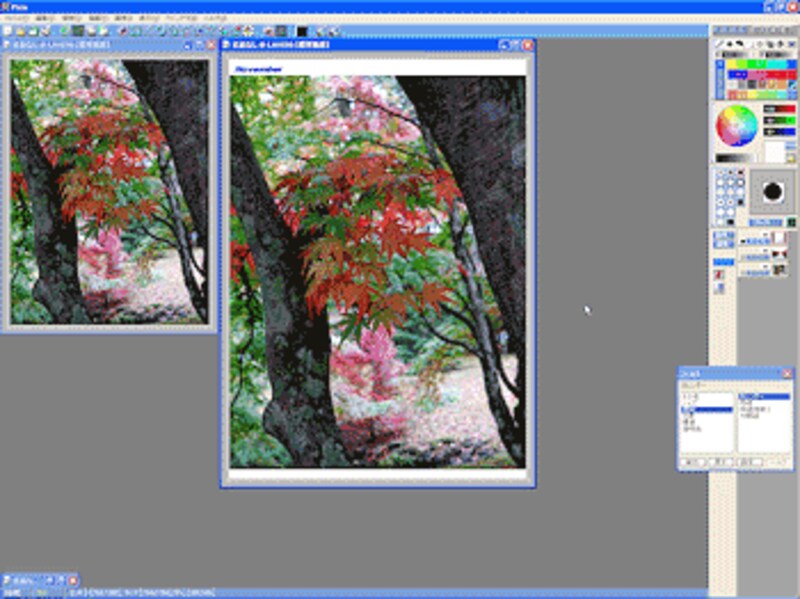Select the bottom layer thumbnail in the layer panel

point(779,270)
